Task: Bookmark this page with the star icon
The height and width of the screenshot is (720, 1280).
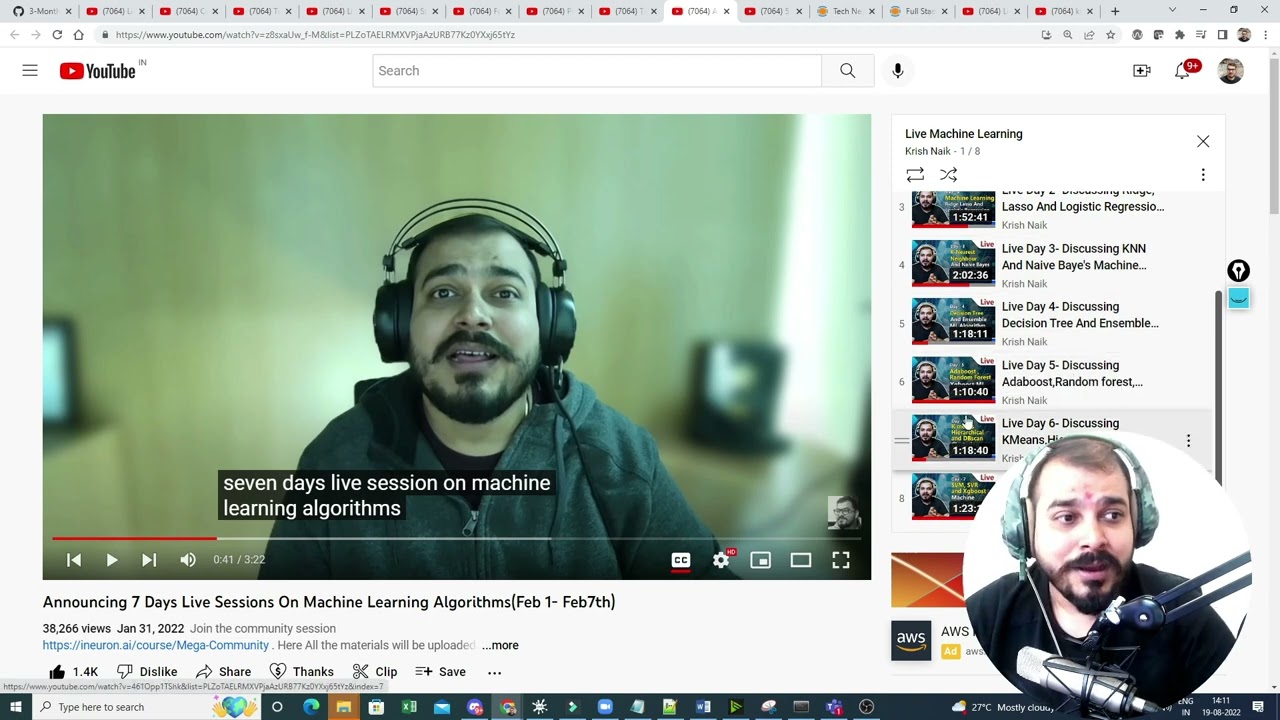Action: [1110, 35]
